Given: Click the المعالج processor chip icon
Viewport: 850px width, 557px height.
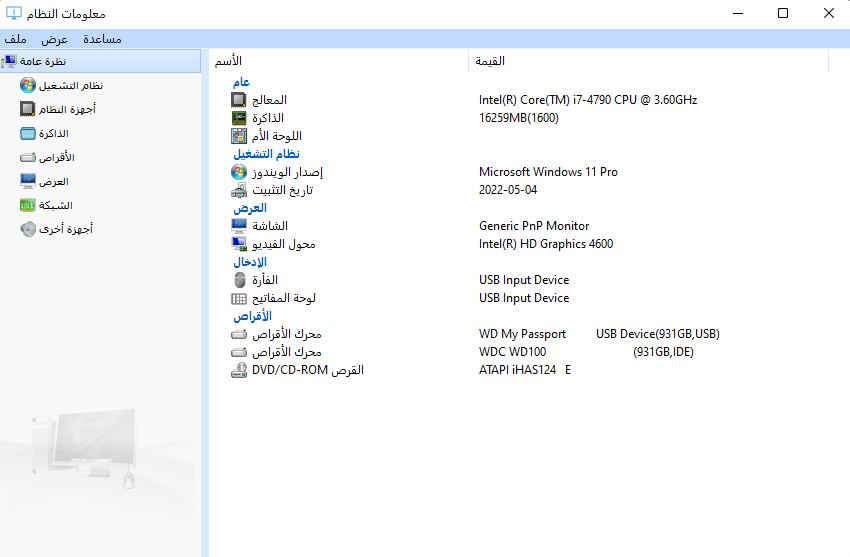Looking at the screenshot, I should (239, 100).
